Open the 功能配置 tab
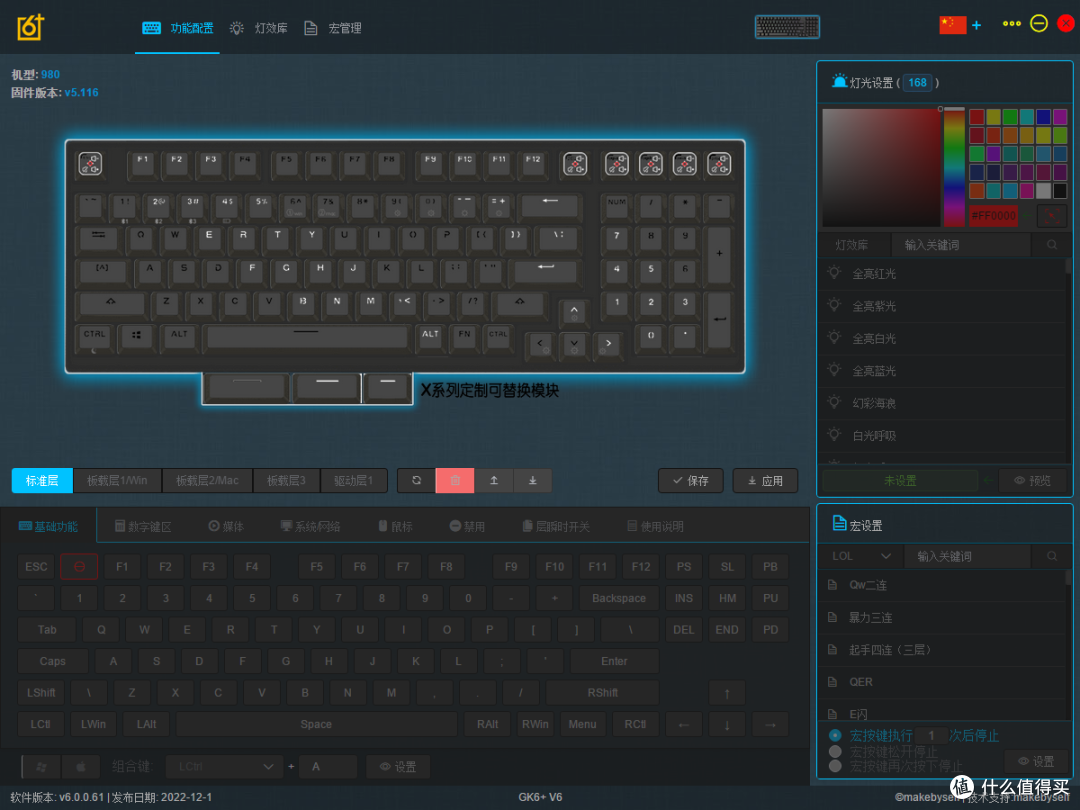1080x810 pixels. (178, 28)
